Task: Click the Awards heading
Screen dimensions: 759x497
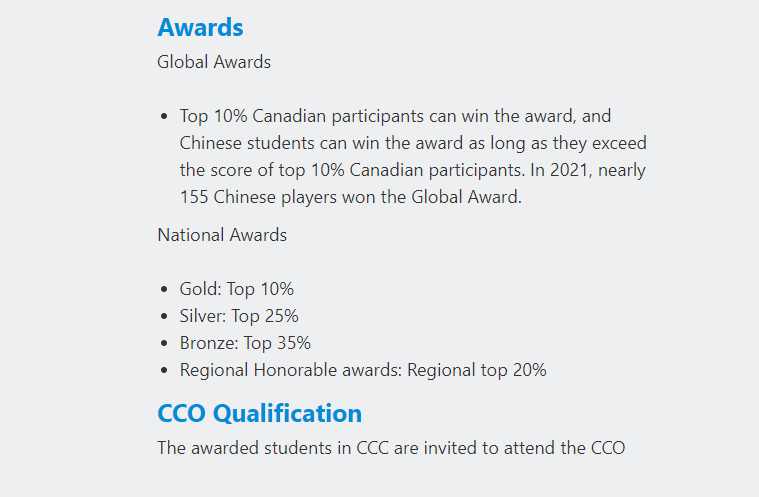Action: [200, 27]
